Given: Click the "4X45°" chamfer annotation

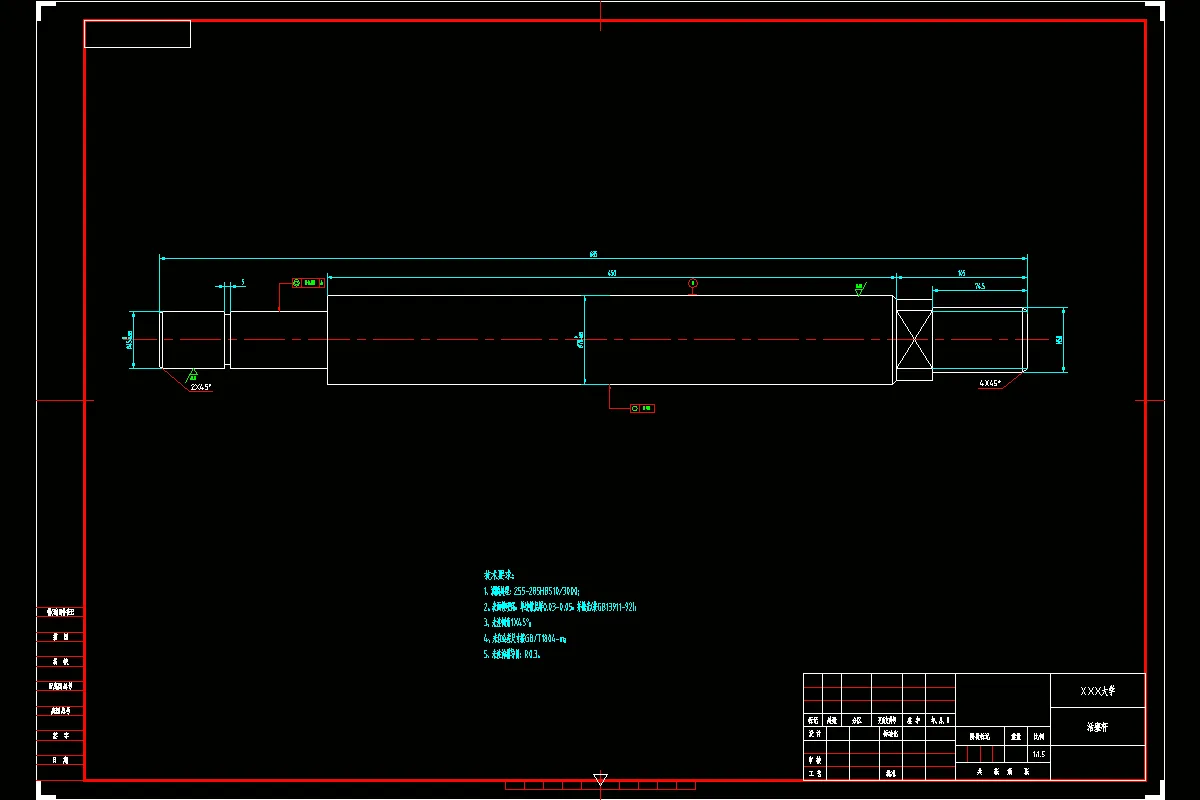Looking at the screenshot, I should pyautogui.click(x=990, y=382).
